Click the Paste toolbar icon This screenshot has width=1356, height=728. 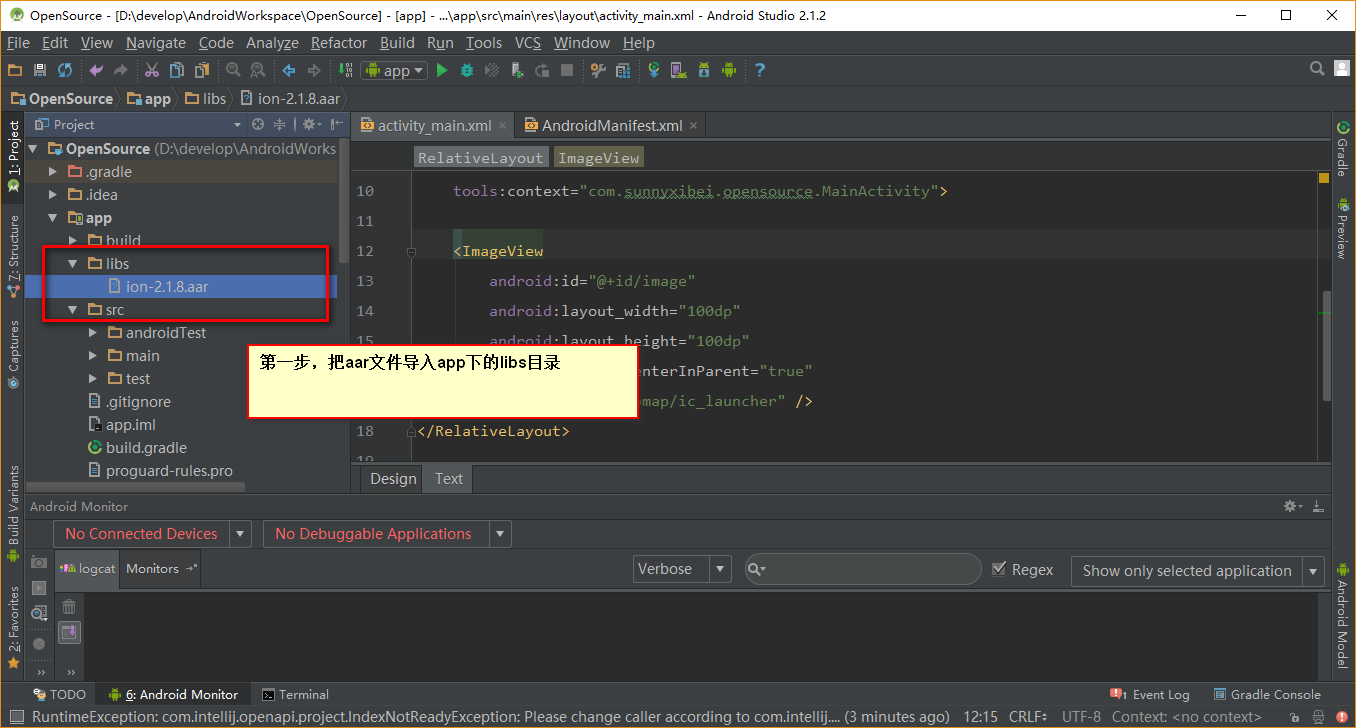(202, 70)
